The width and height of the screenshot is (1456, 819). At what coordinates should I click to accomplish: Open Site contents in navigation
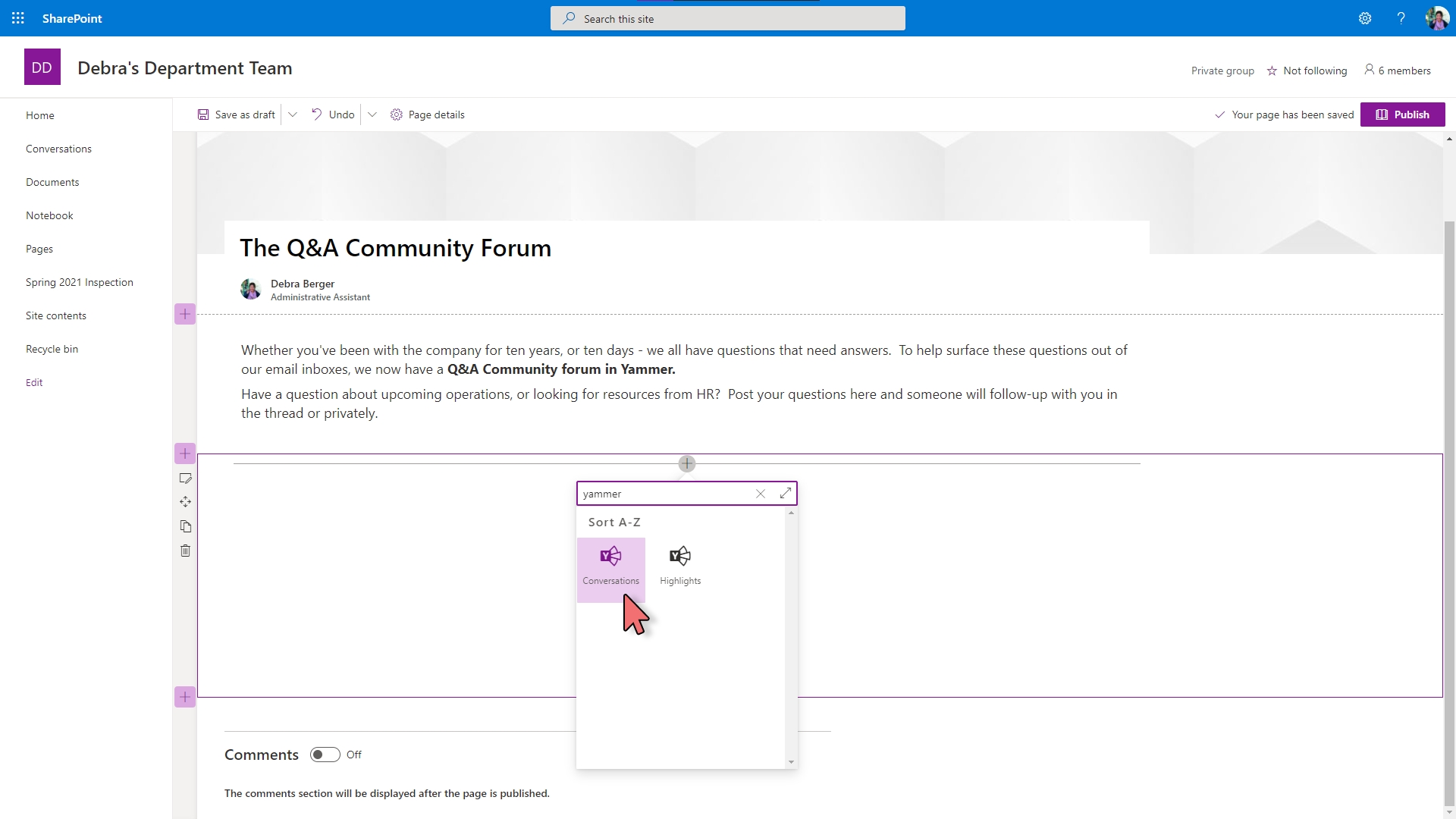[56, 315]
